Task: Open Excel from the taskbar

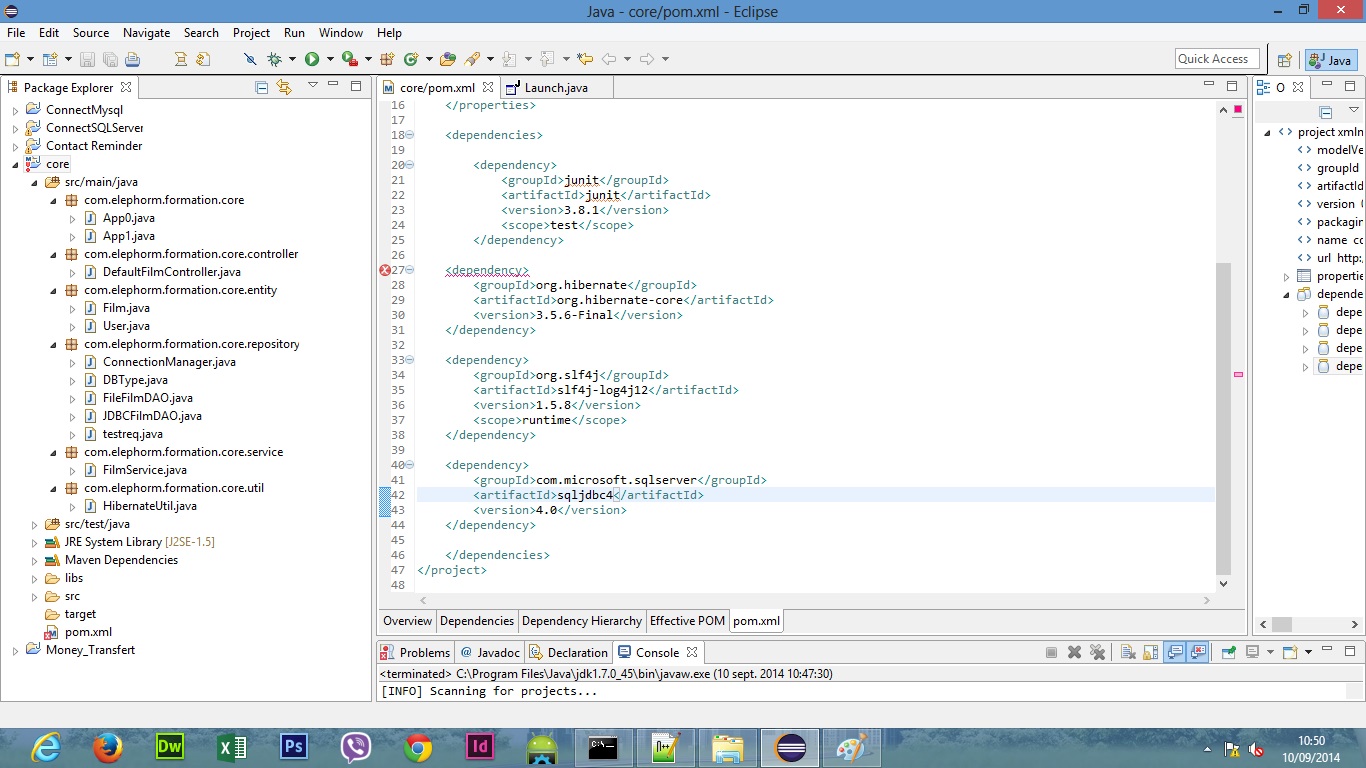Action: click(232, 747)
